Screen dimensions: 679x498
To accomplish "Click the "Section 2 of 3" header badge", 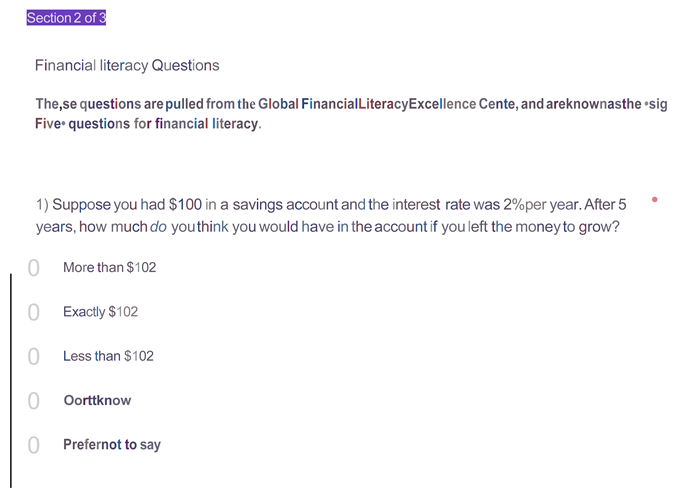I will [x=67, y=18].
